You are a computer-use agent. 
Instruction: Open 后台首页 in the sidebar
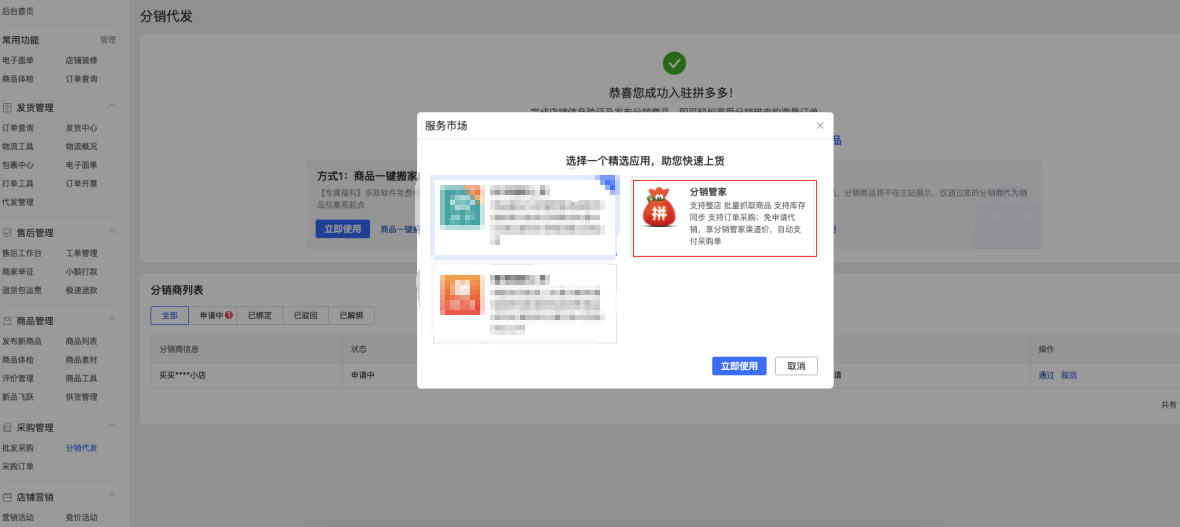click(18, 12)
